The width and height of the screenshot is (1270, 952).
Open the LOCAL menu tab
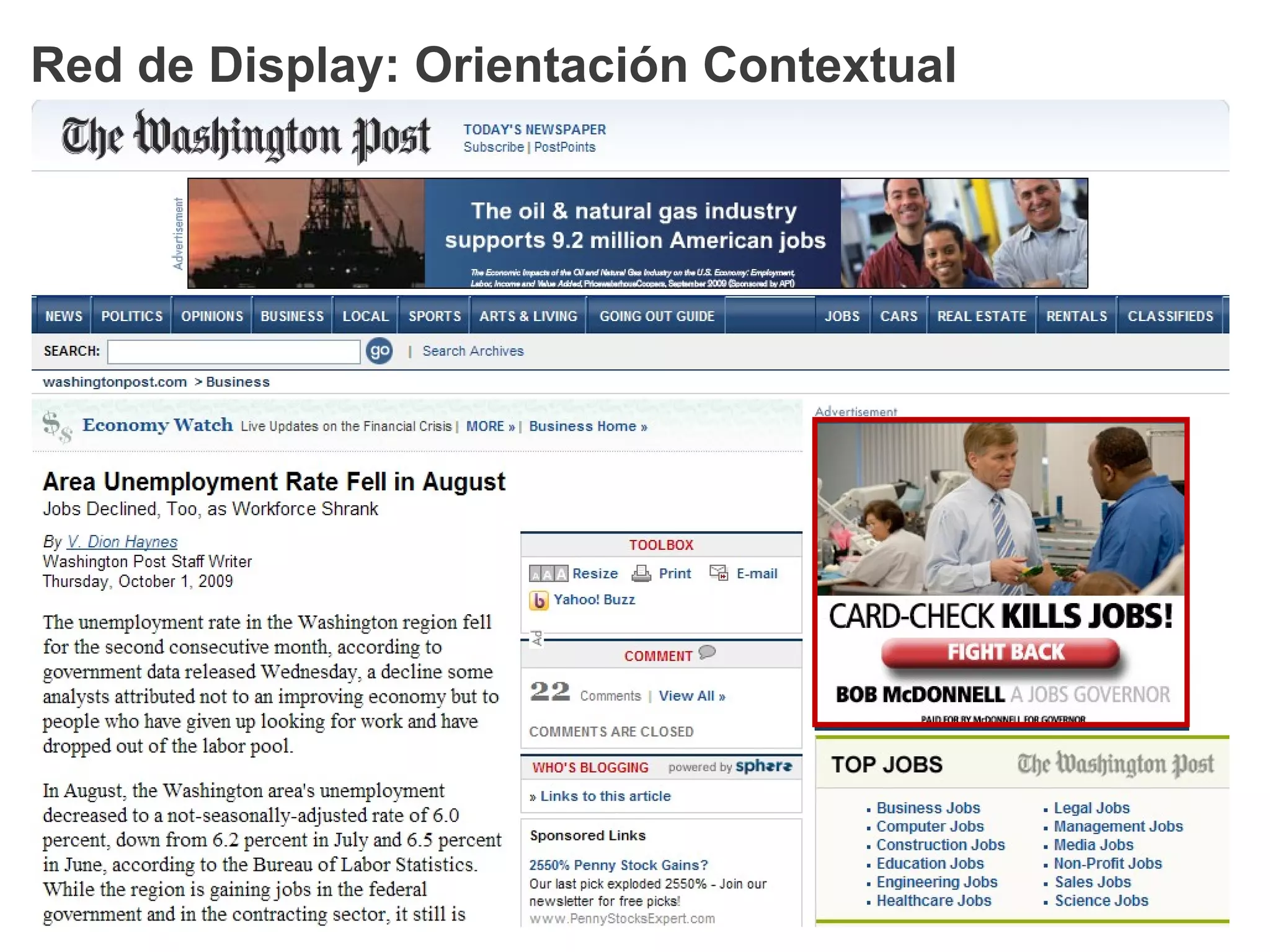(365, 316)
